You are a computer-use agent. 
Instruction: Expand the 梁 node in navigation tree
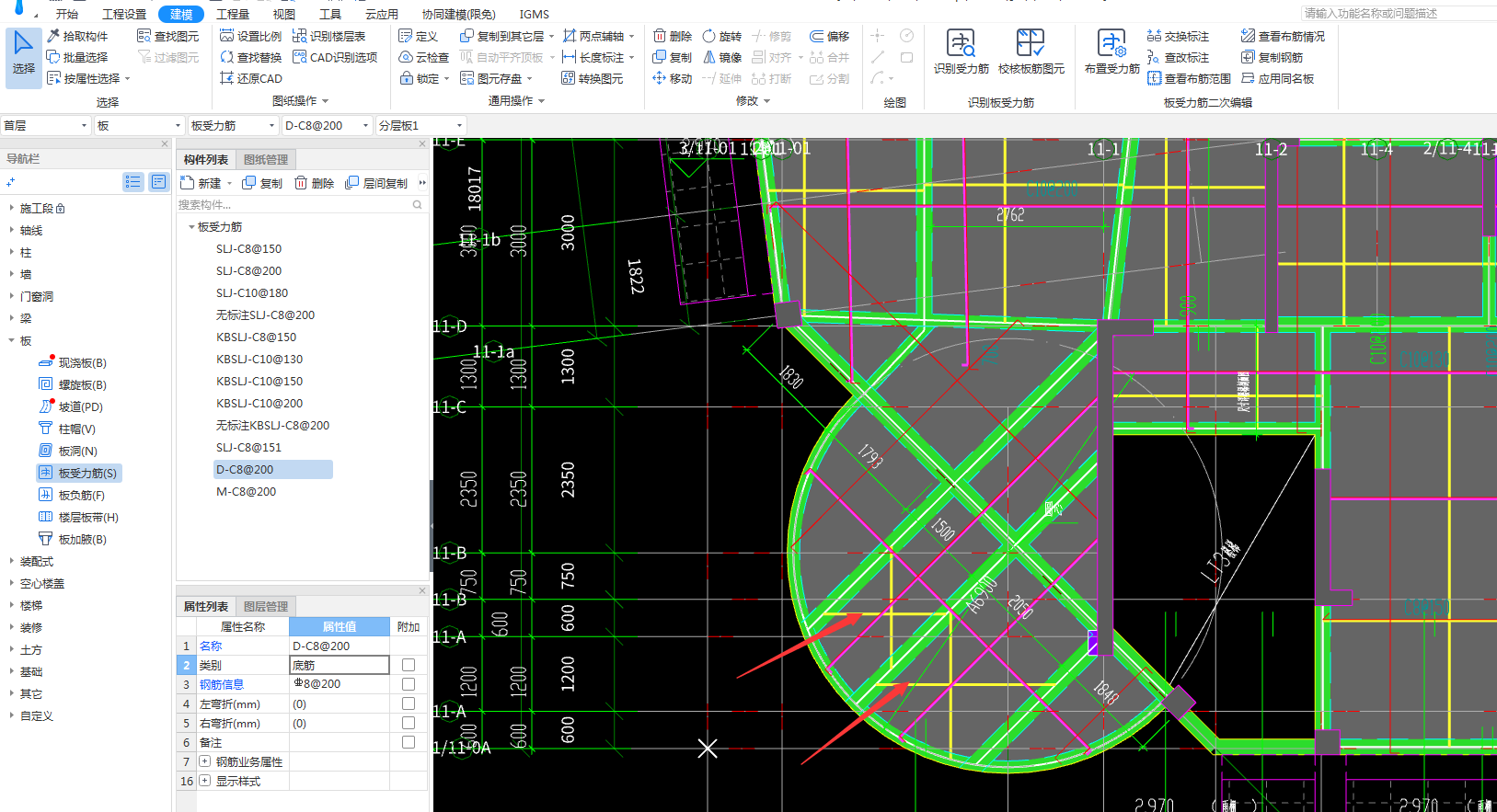11,318
